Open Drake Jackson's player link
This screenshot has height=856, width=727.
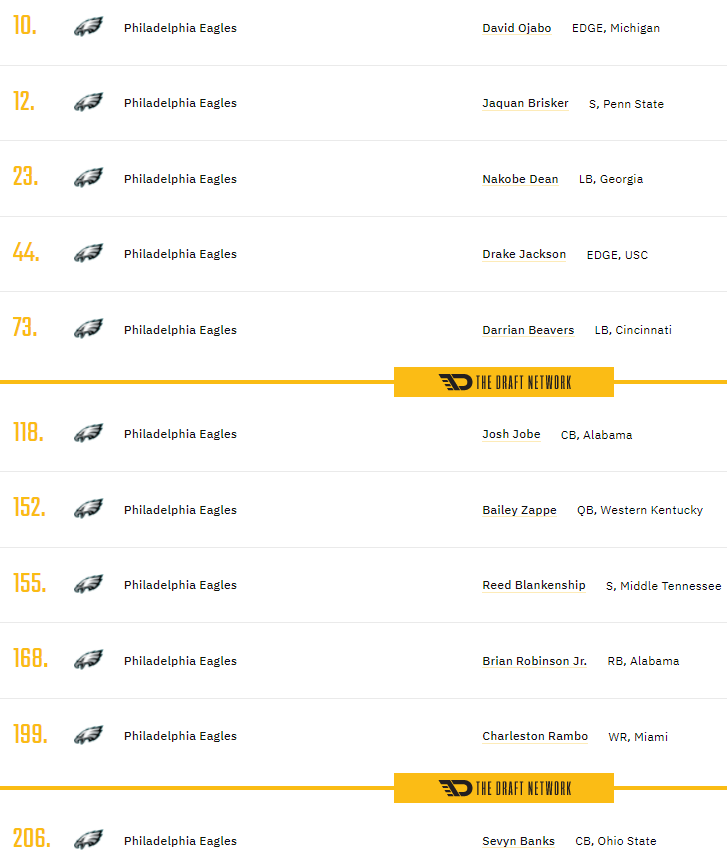pos(524,254)
